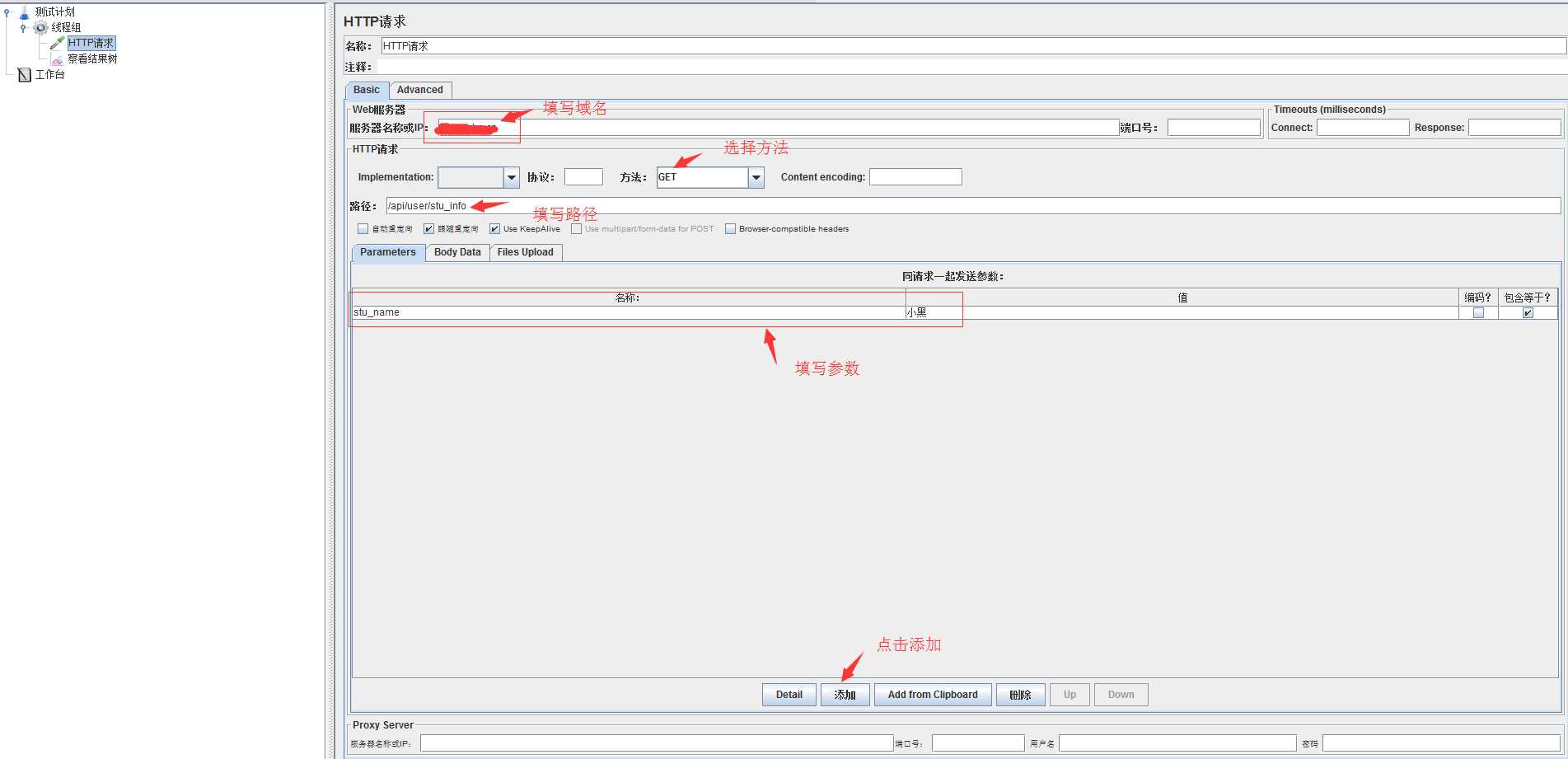This screenshot has height=759, width=1568.
Task: Click the Proxy Server 密码 field
Action: 1442,743
